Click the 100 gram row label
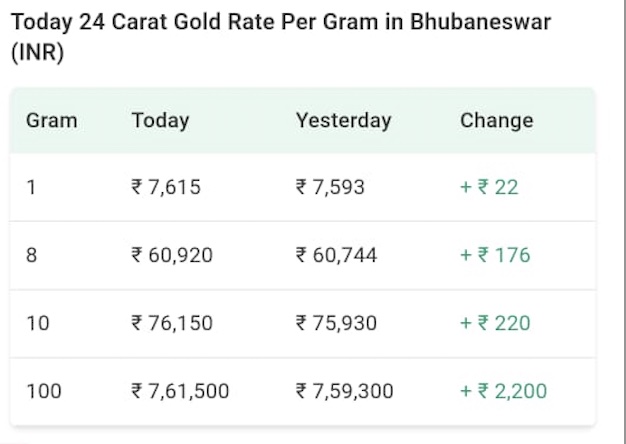 point(43,391)
